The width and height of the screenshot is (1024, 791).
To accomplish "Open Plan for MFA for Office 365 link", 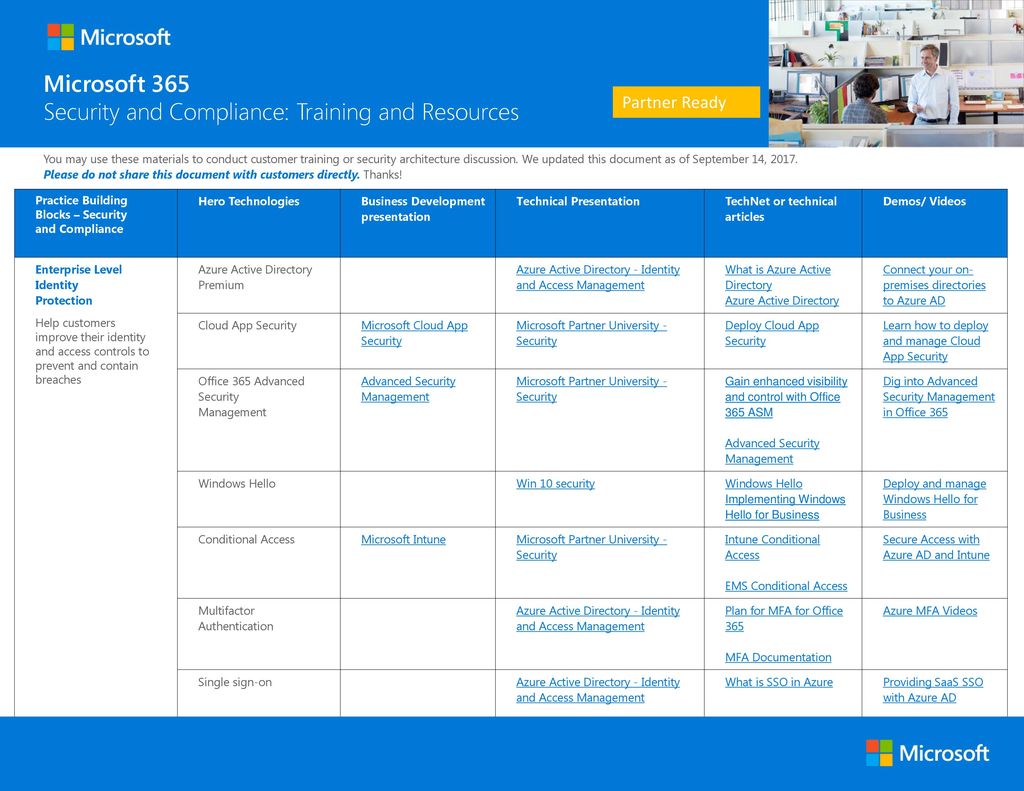I will point(784,619).
